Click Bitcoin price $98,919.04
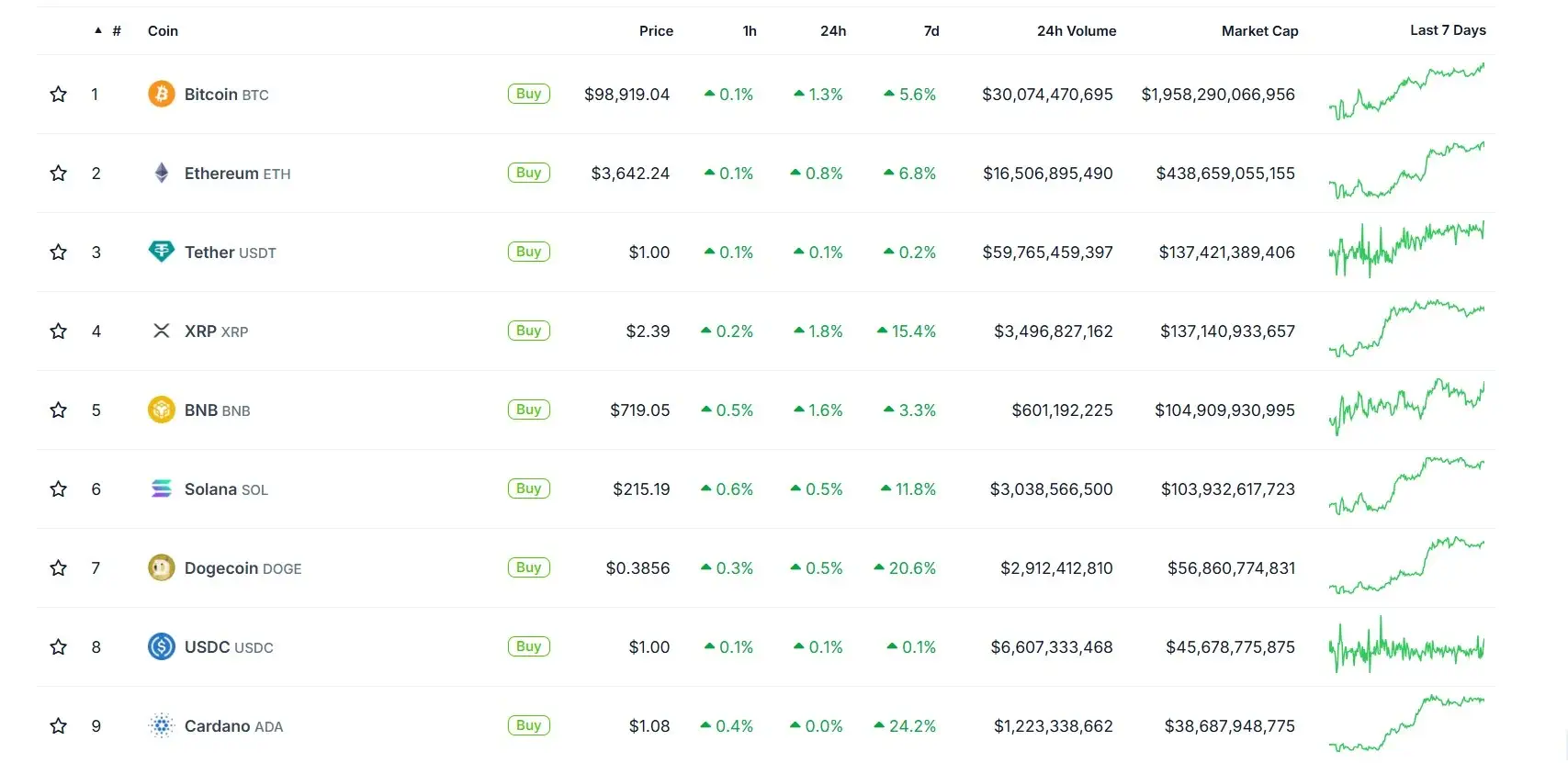This screenshot has height=763, width=1568. (x=627, y=94)
